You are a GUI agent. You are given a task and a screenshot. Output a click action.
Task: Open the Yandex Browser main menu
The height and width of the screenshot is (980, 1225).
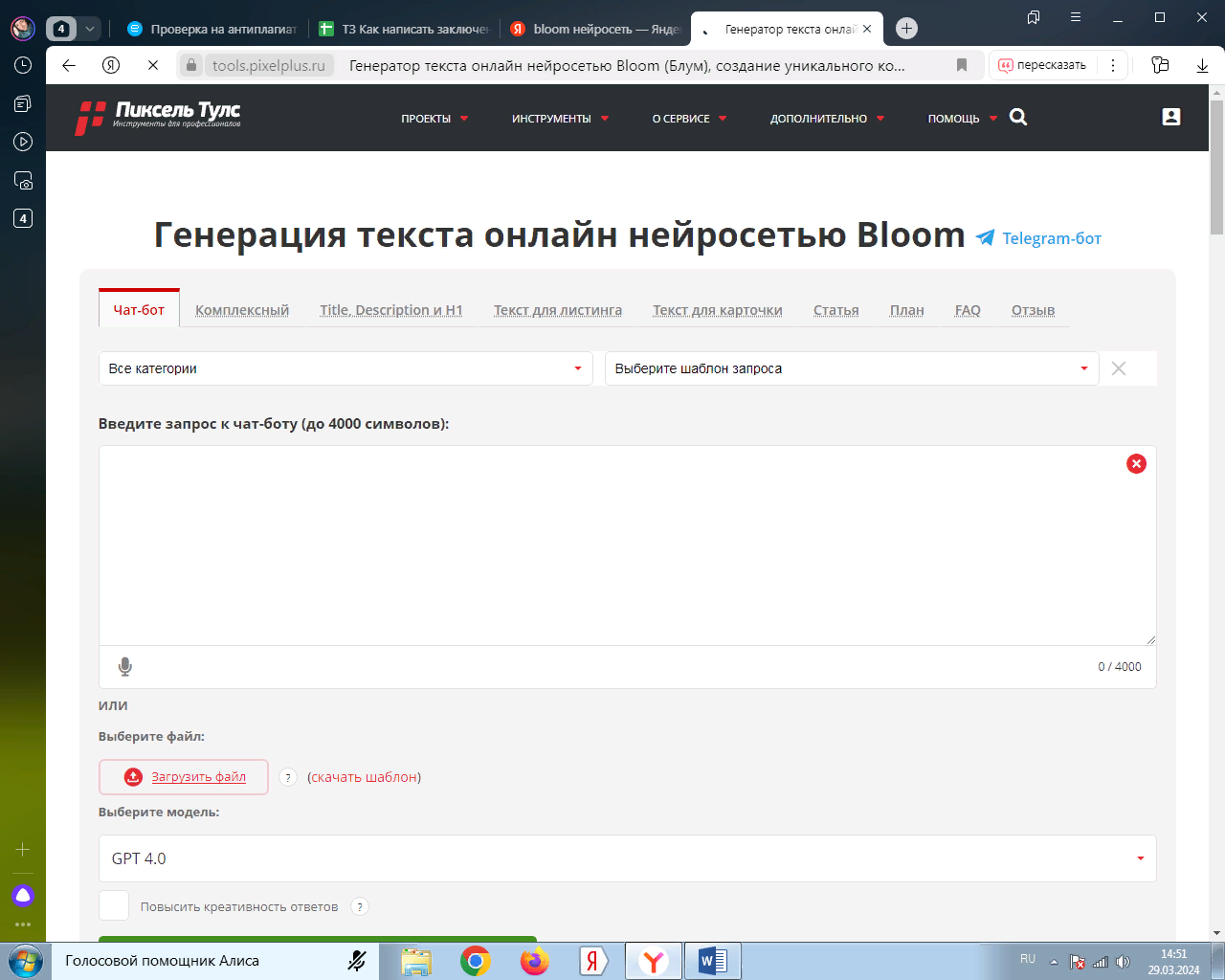pyautogui.click(x=1076, y=17)
